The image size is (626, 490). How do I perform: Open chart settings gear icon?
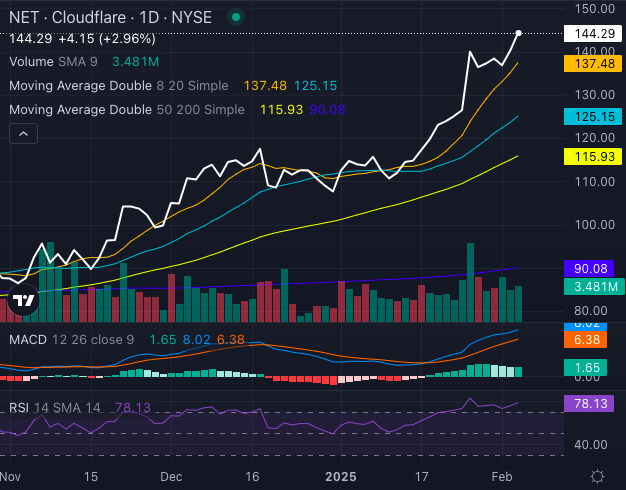(597, 476)
